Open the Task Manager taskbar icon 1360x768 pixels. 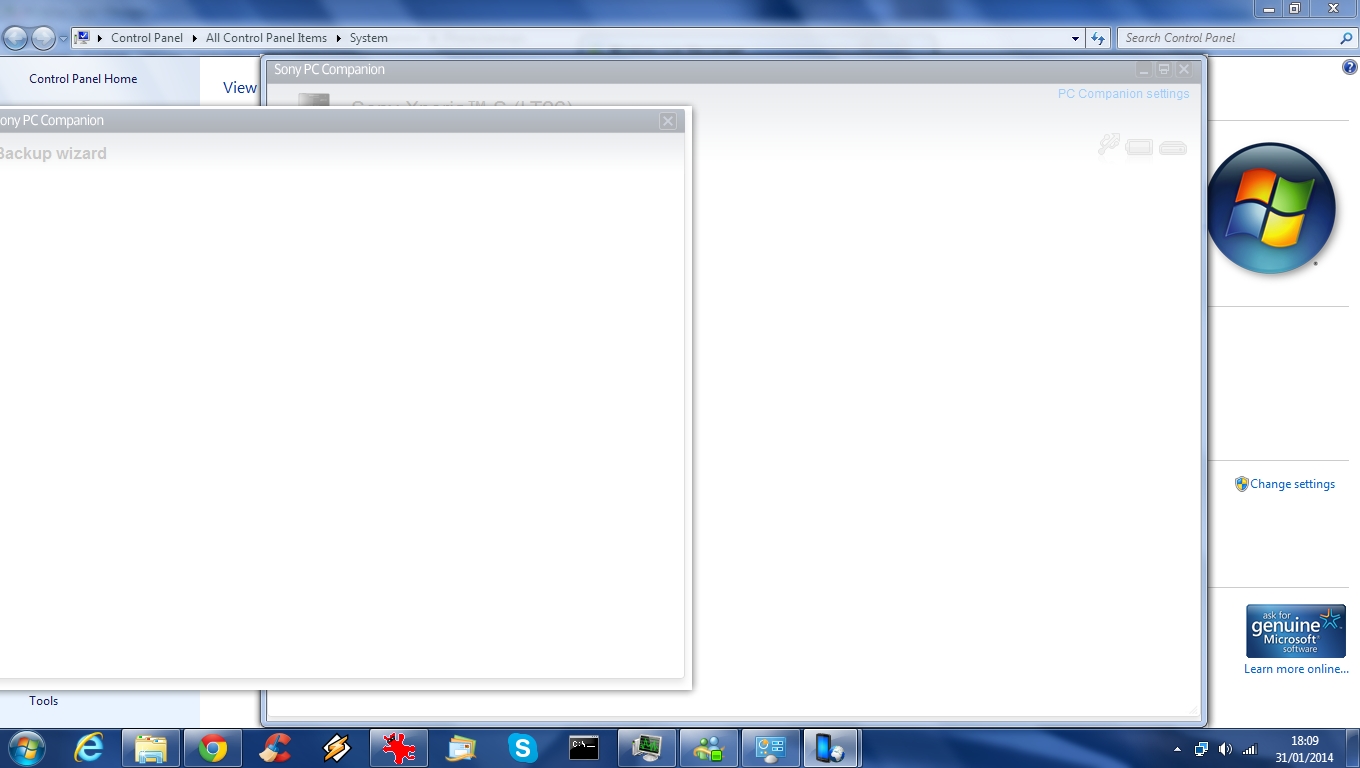(x=647, y=748)
